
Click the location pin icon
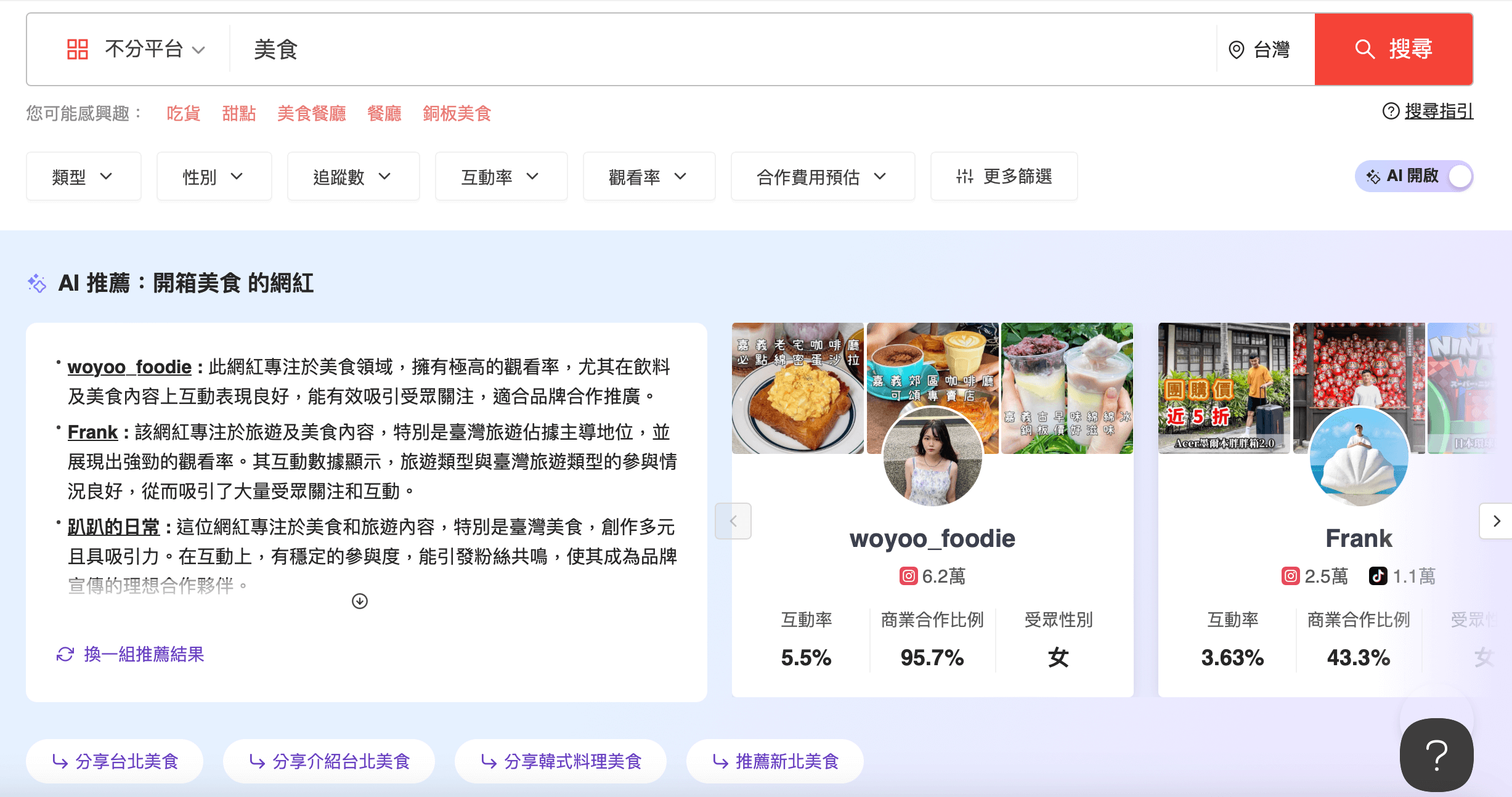[x=1236, y=50]
